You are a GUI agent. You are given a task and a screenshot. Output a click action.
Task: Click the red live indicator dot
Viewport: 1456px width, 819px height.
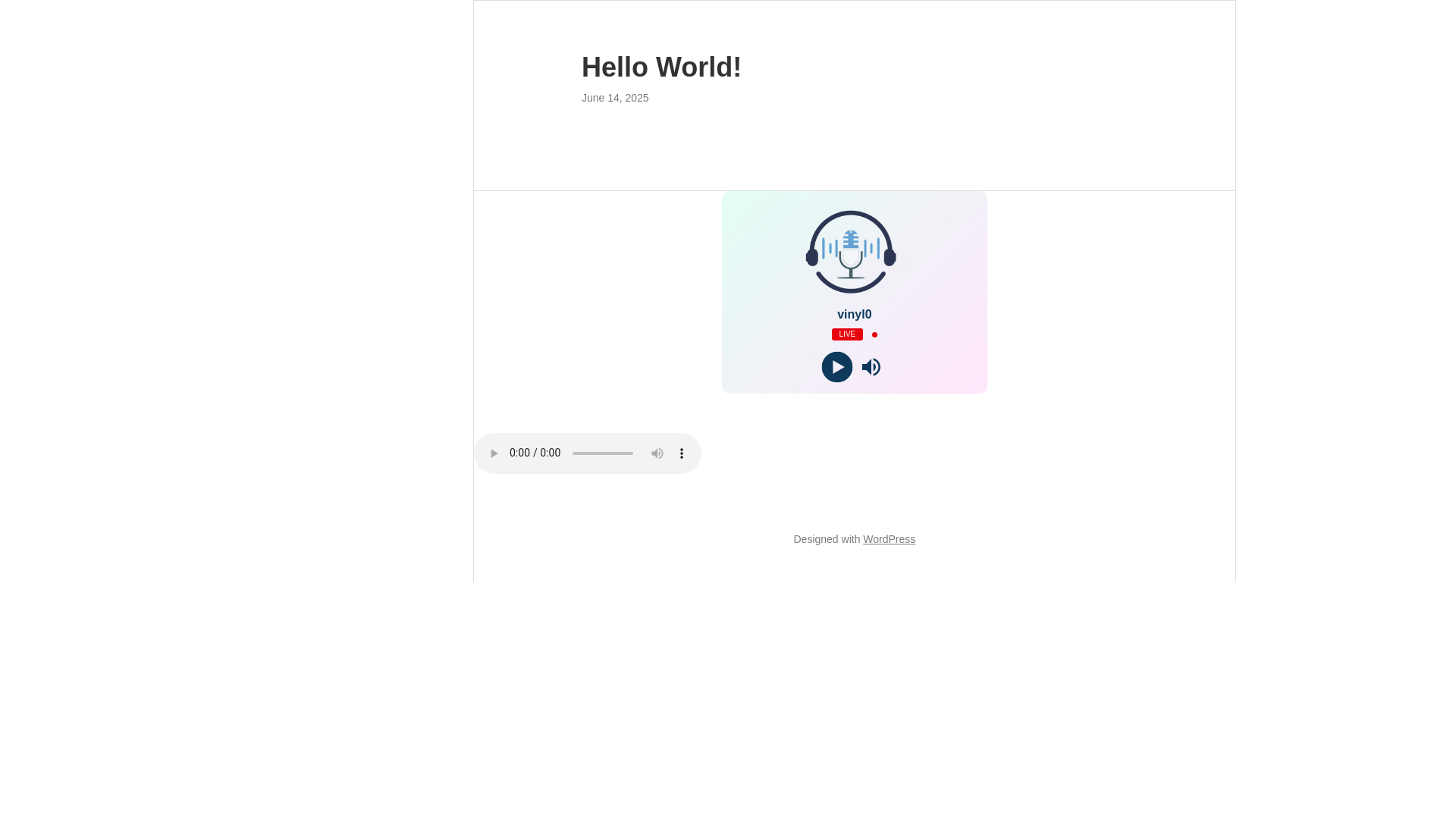[874, 334]
